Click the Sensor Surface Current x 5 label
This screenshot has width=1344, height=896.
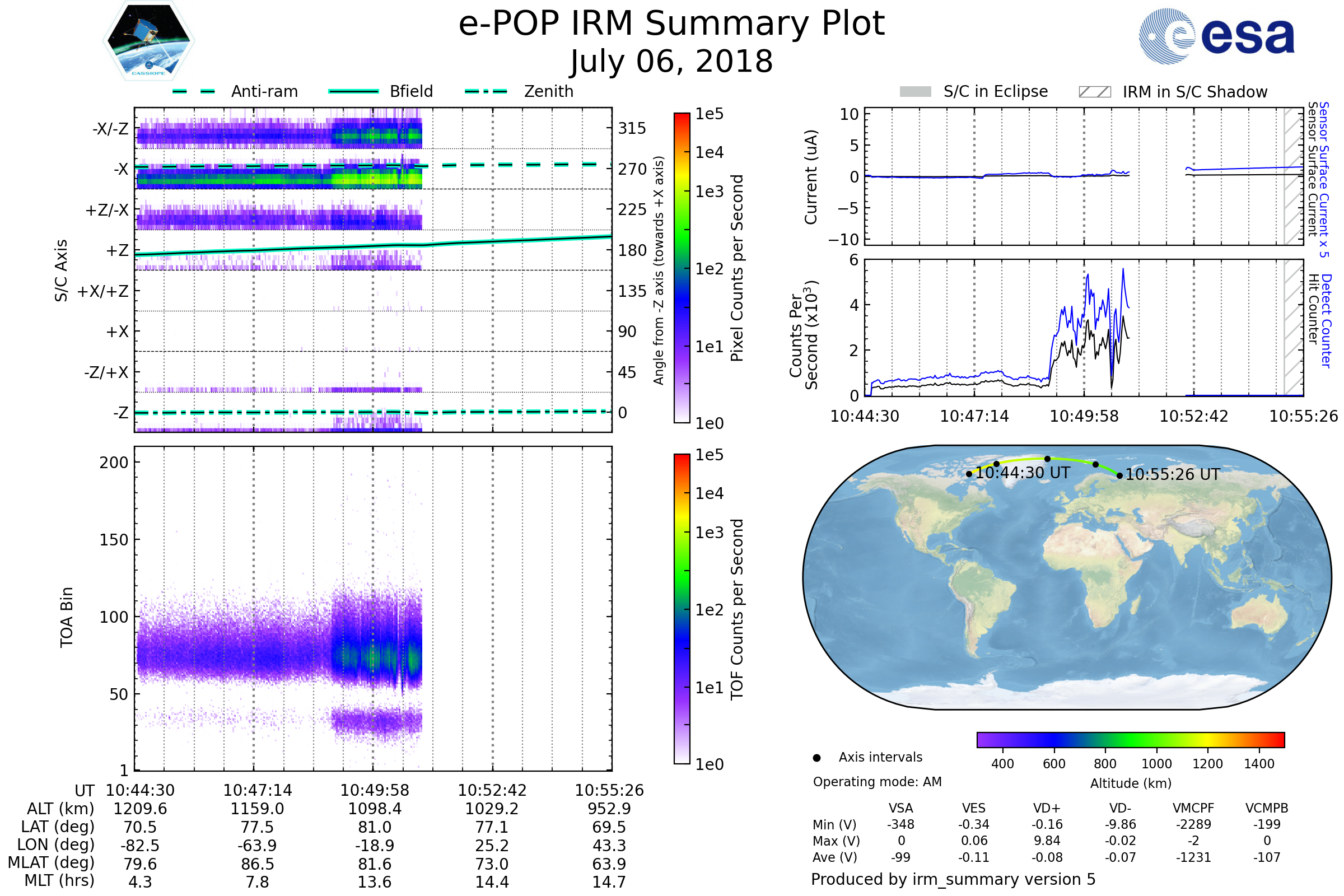[1324, 178]
